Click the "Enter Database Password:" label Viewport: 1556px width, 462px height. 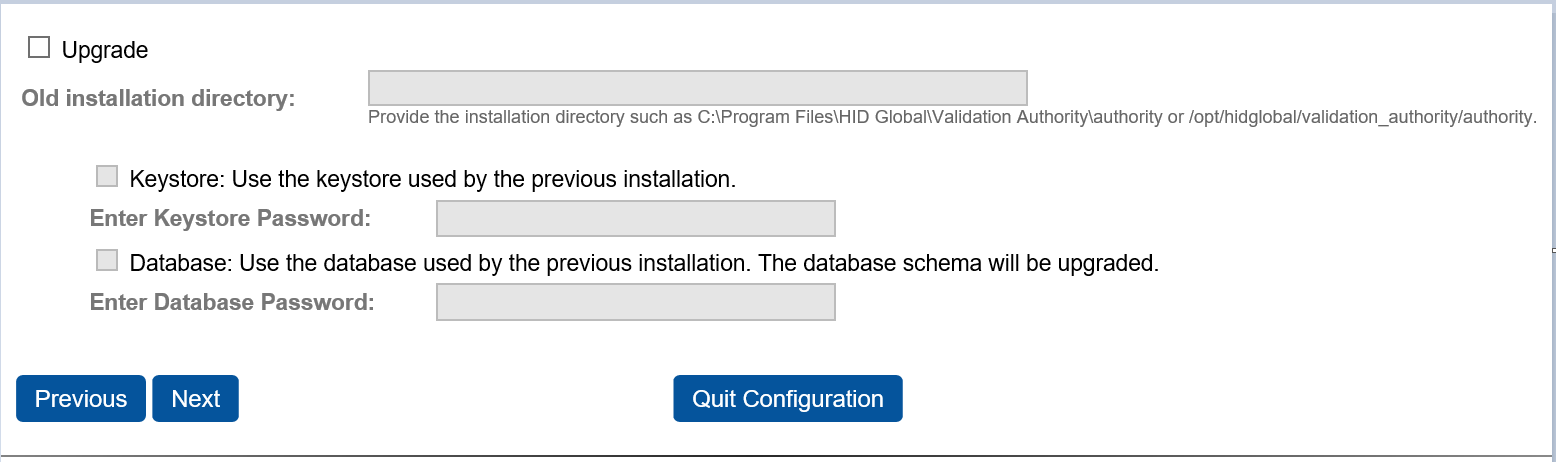click(x=232, y=302)
